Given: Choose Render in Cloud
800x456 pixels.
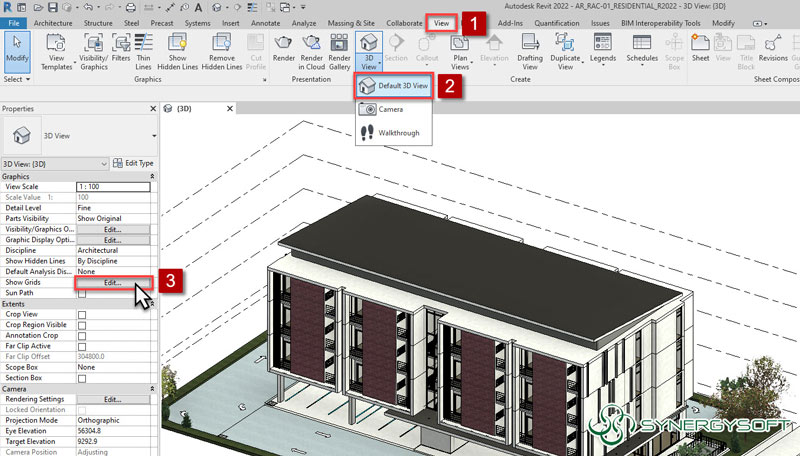Looking at the screenshot, I should (311, 52).
